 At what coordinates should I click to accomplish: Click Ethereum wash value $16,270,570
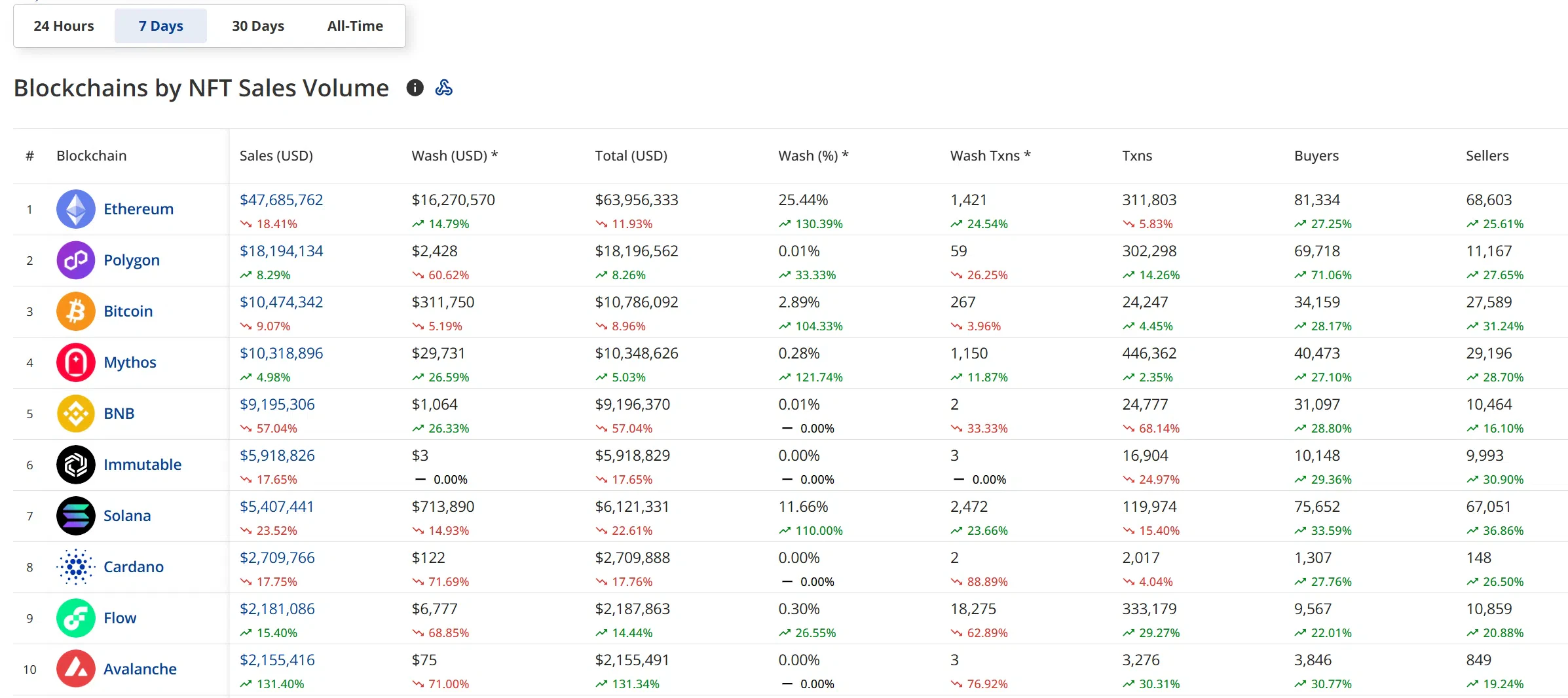(453, 200)
